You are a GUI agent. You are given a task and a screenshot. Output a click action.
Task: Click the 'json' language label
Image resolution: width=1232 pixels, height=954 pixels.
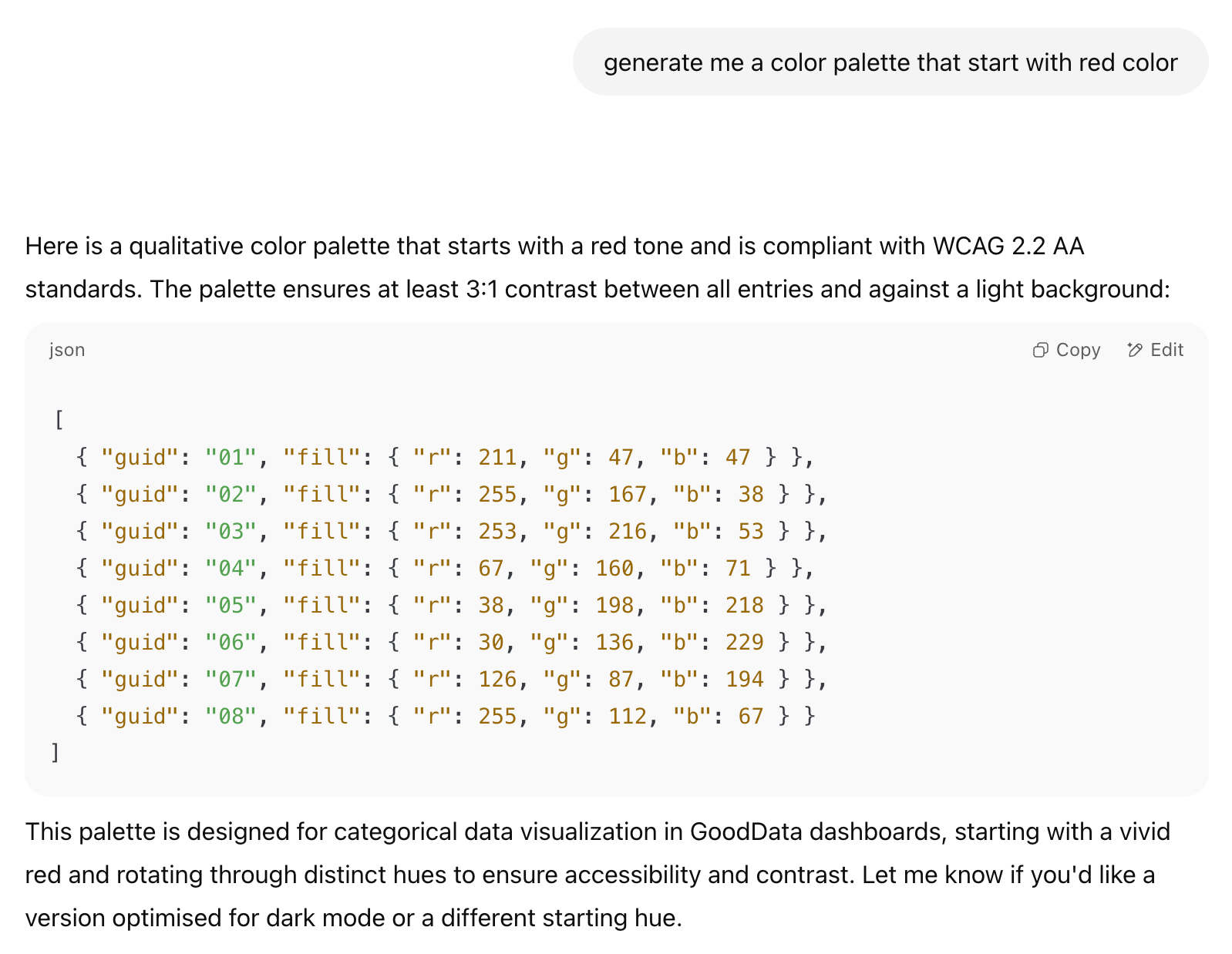click(x=66, y=350)
